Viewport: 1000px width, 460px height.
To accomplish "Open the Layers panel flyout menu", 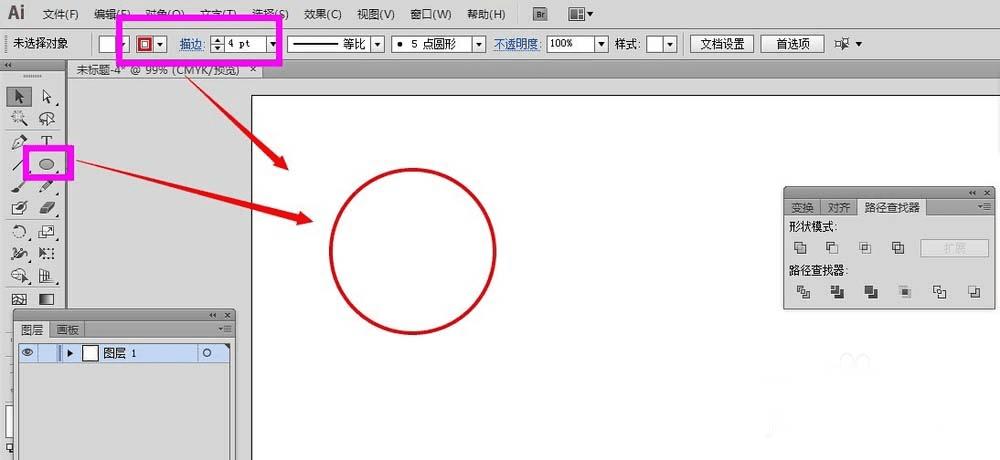I will [225, 329].
